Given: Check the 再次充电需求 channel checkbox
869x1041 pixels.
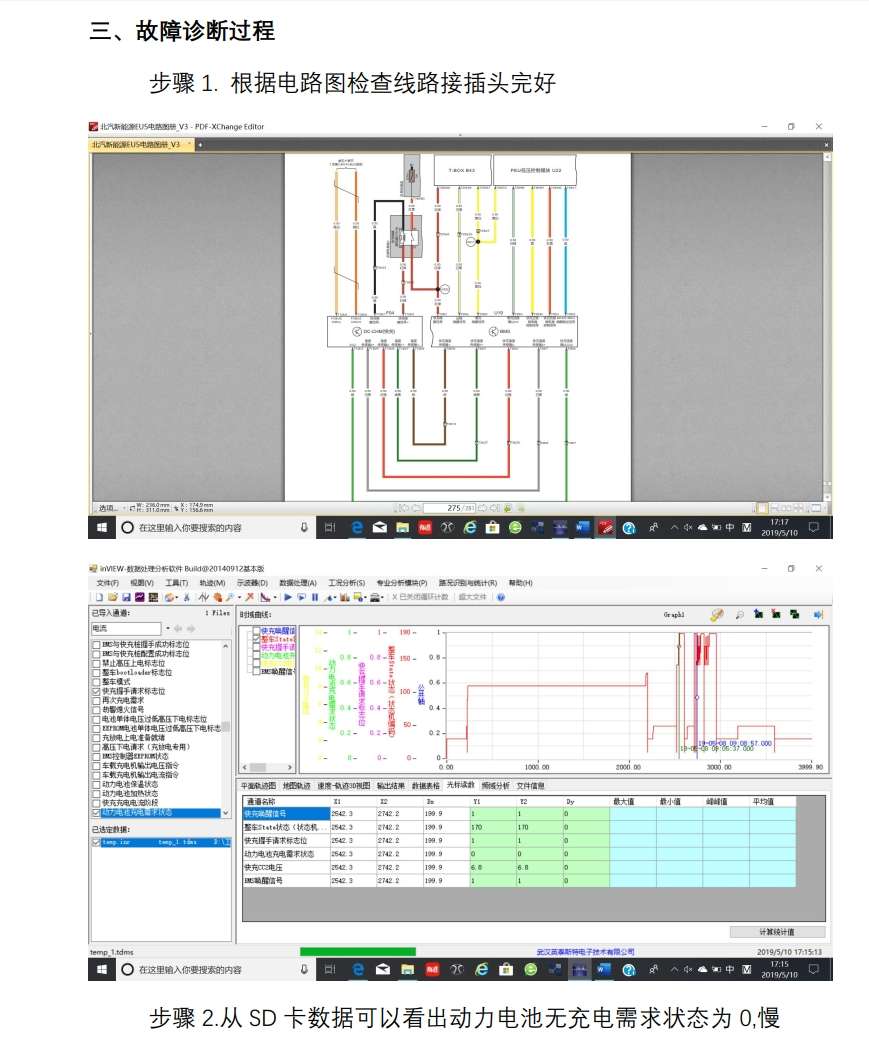Looking at the screenshot, I should click(96, 700).
